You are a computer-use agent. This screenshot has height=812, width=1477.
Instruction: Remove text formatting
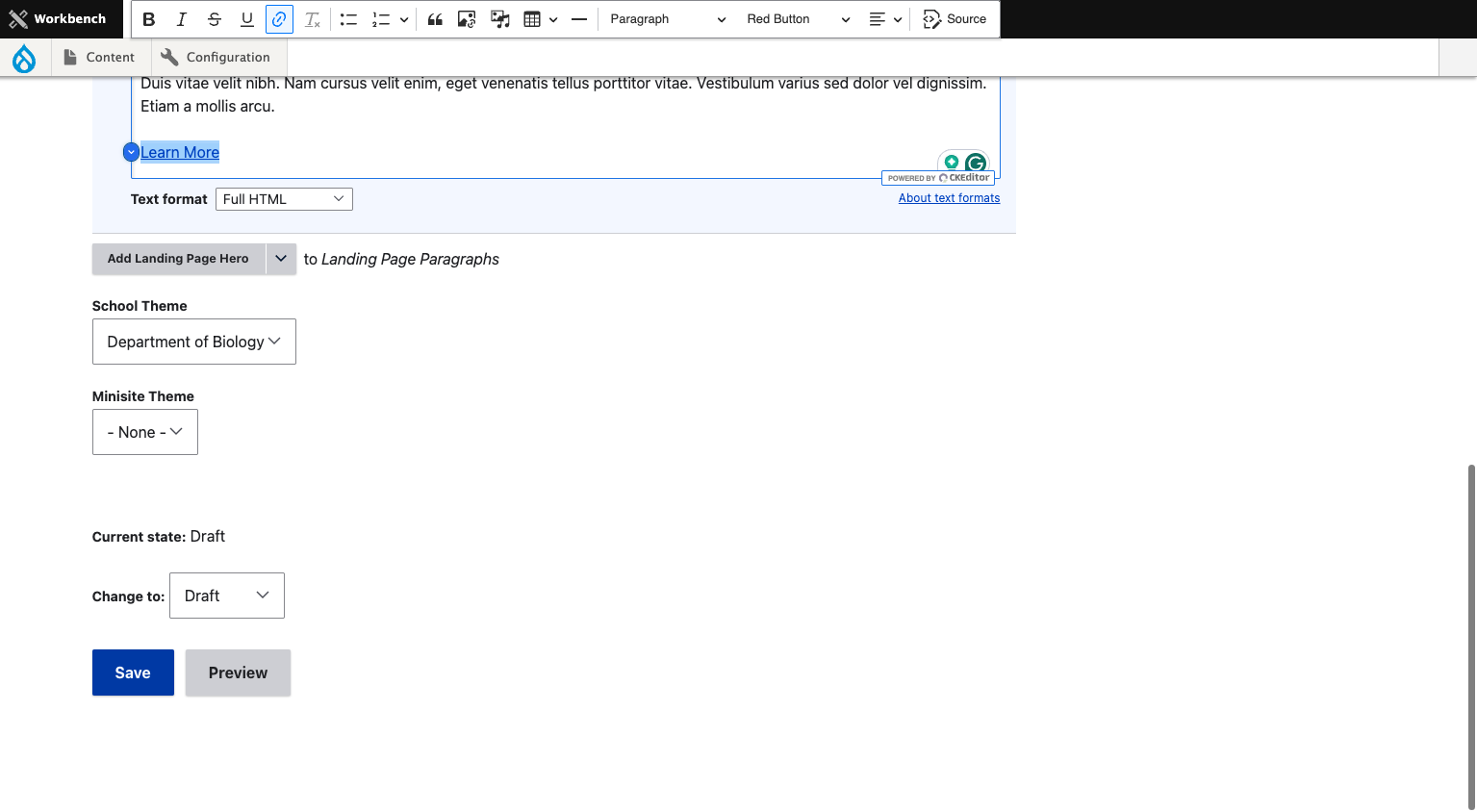313,19
